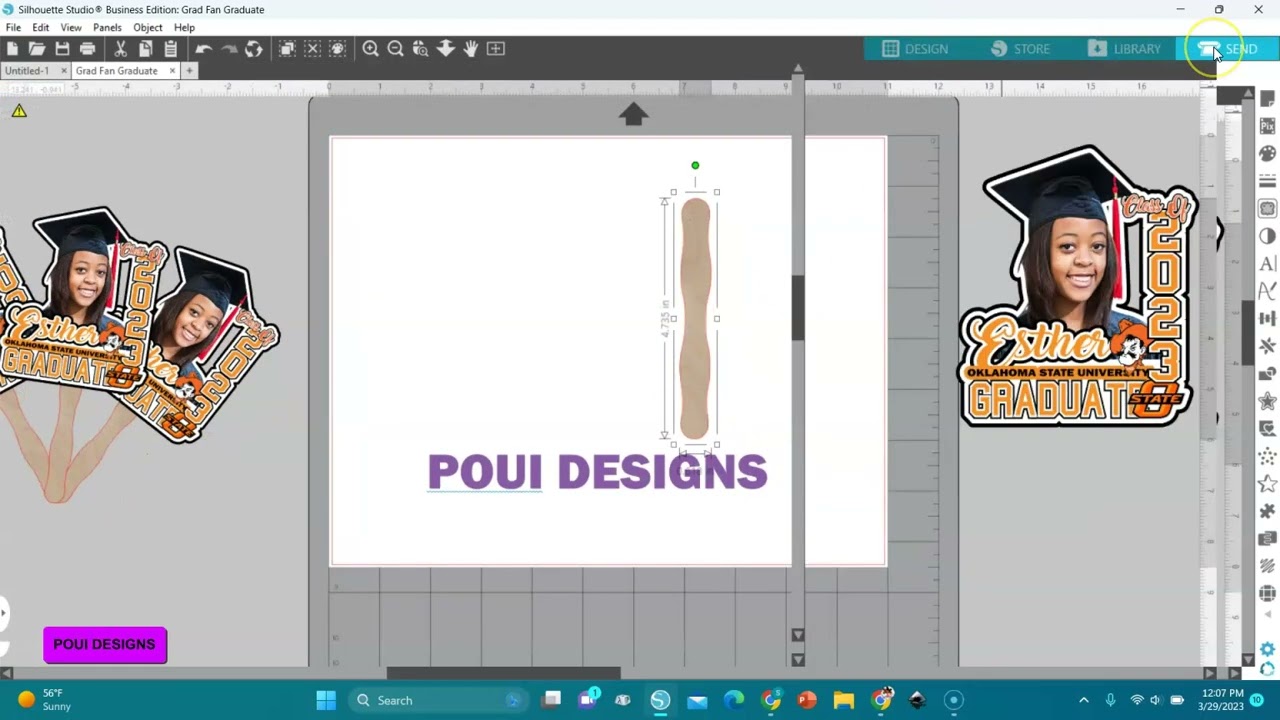Open the Pix pixel scan panel
The height and width of the screenshot is (720, 1280).
[1267, 126]
